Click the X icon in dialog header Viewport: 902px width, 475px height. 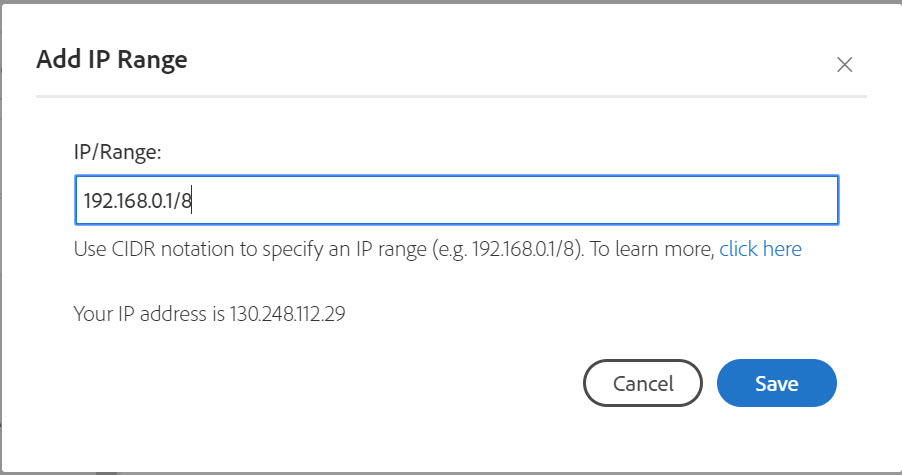(844, 65)
